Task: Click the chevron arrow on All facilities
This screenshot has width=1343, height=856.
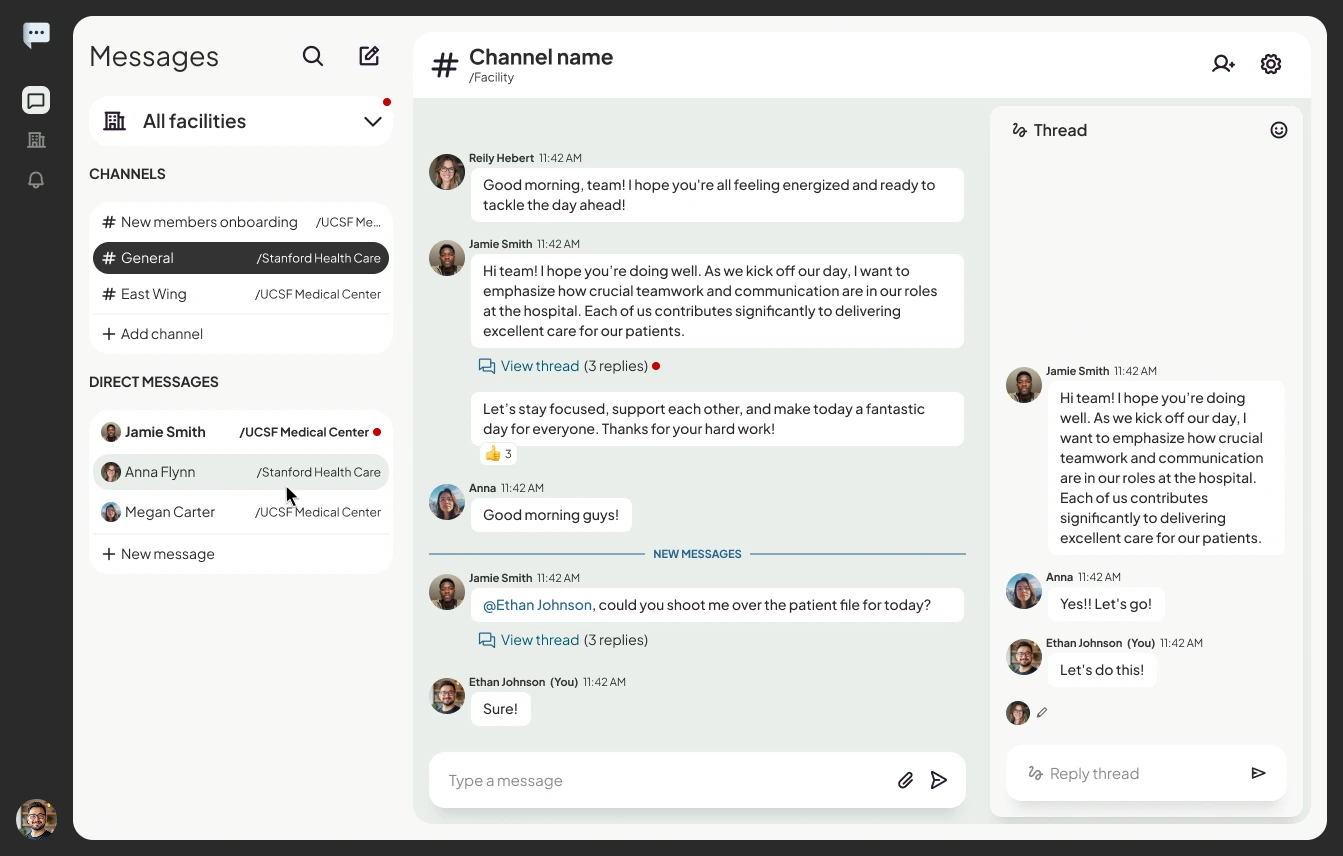Action: pos(373,121)
